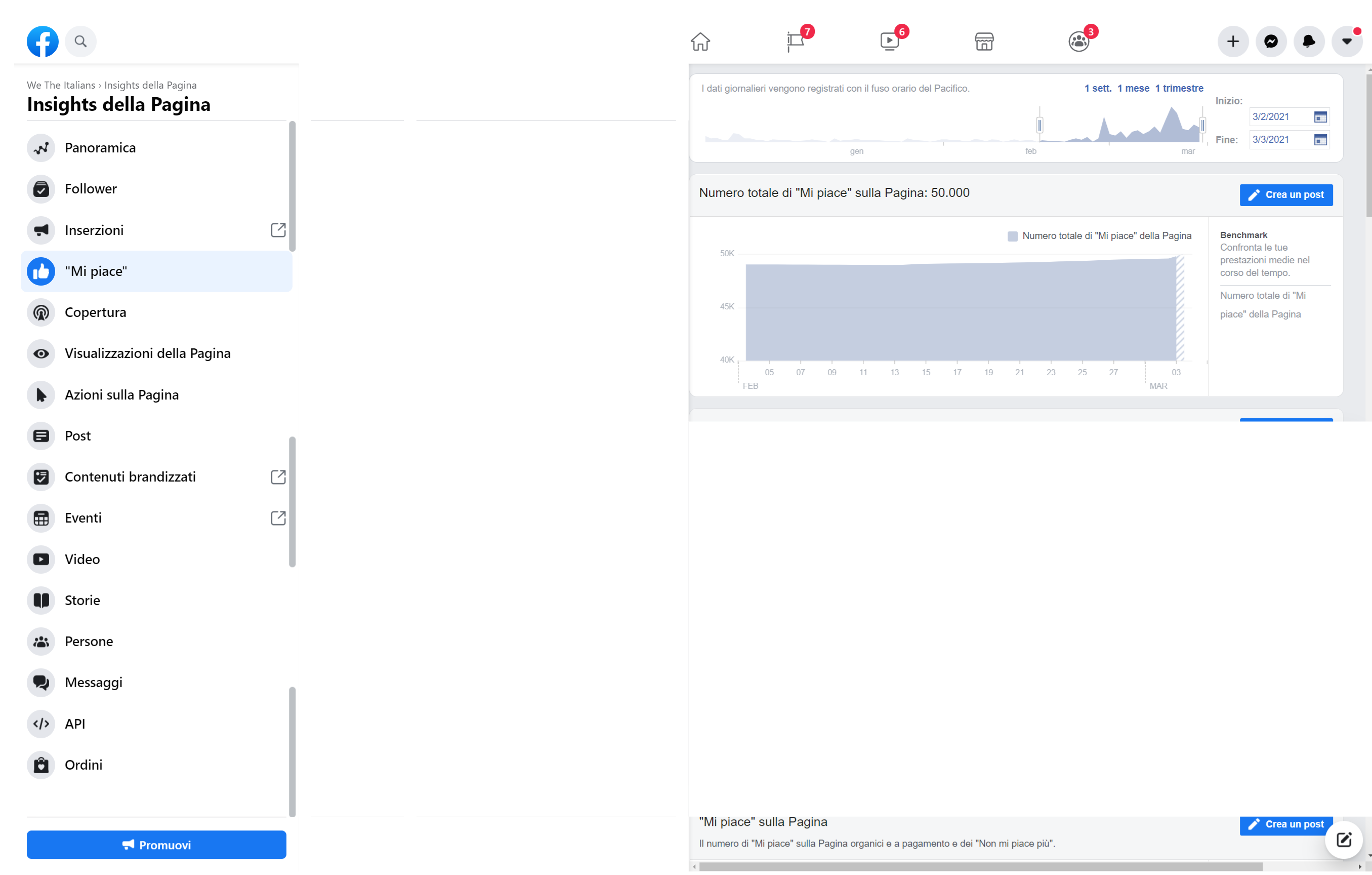
Task: Open Watch video icon with 6 notifications
Action: [x=889, y=41]
